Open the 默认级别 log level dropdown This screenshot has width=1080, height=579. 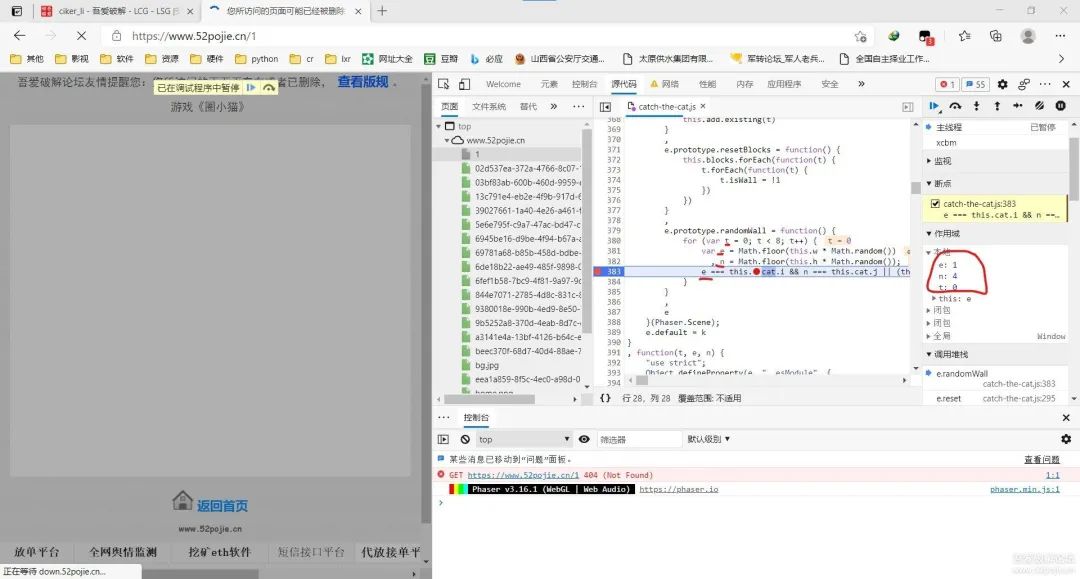[x=708, y=439]
